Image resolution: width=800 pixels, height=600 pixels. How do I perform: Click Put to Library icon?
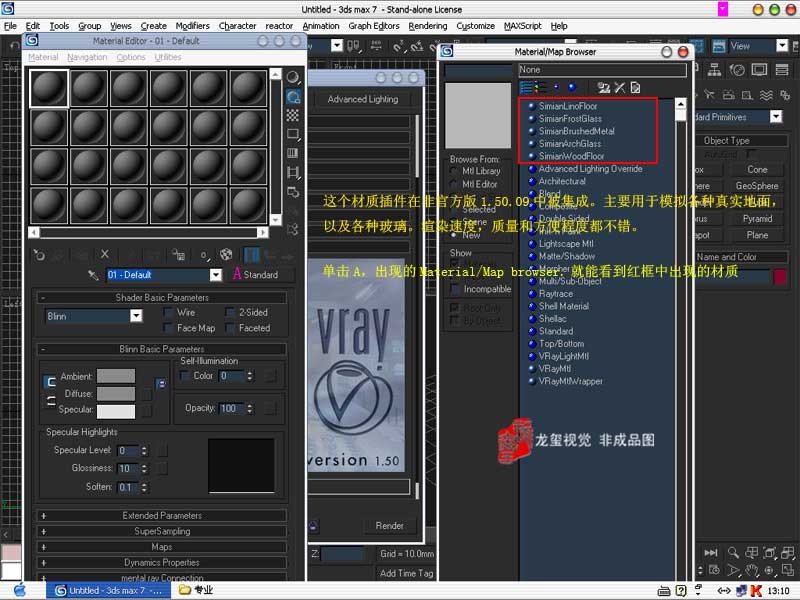point(178,254)
